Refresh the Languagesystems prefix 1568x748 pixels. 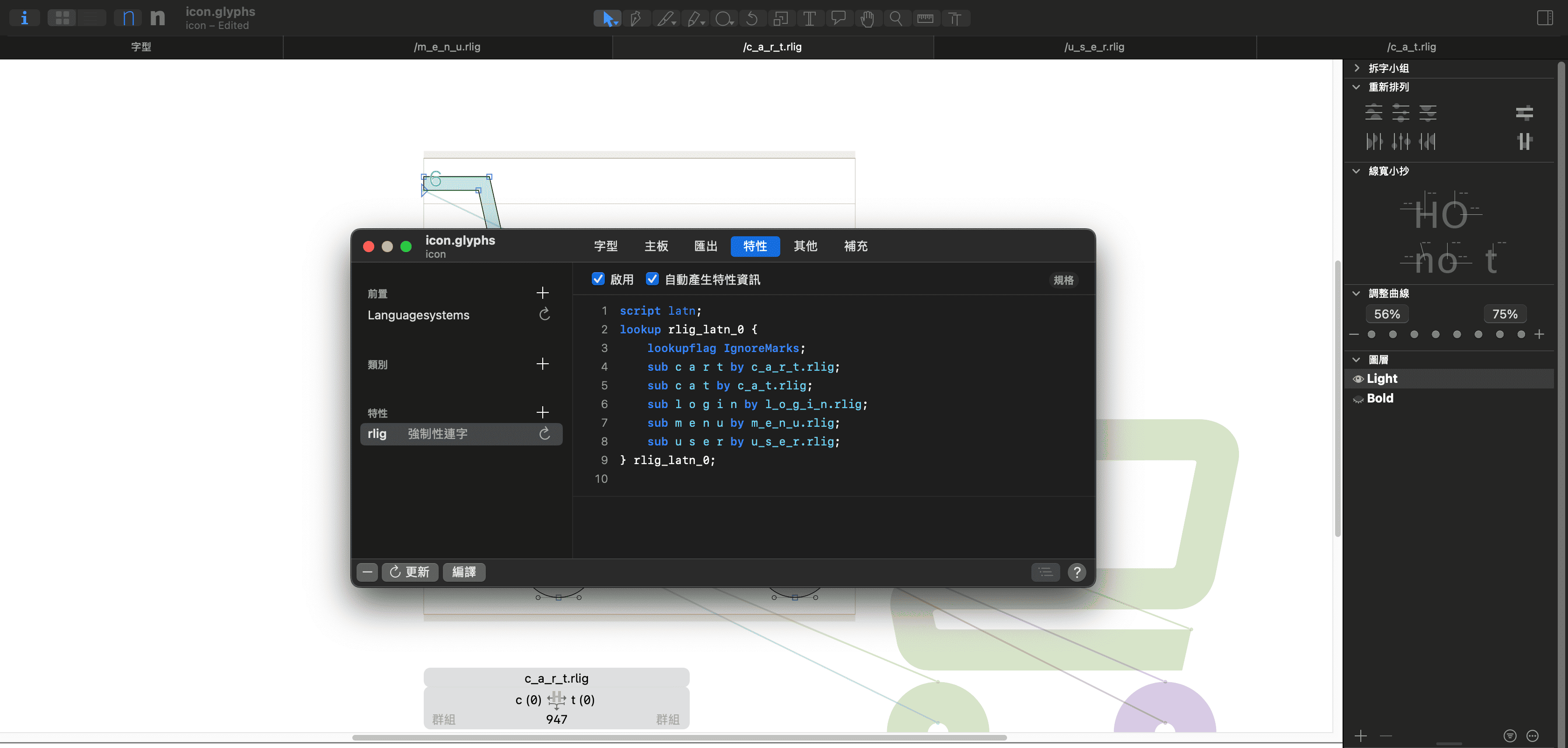click(x=545, y=314)
